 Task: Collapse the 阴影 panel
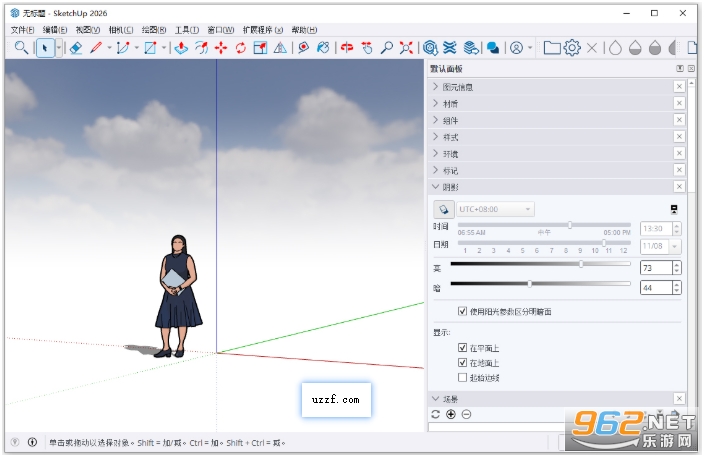pyautogui.click(x=551, y=187)
